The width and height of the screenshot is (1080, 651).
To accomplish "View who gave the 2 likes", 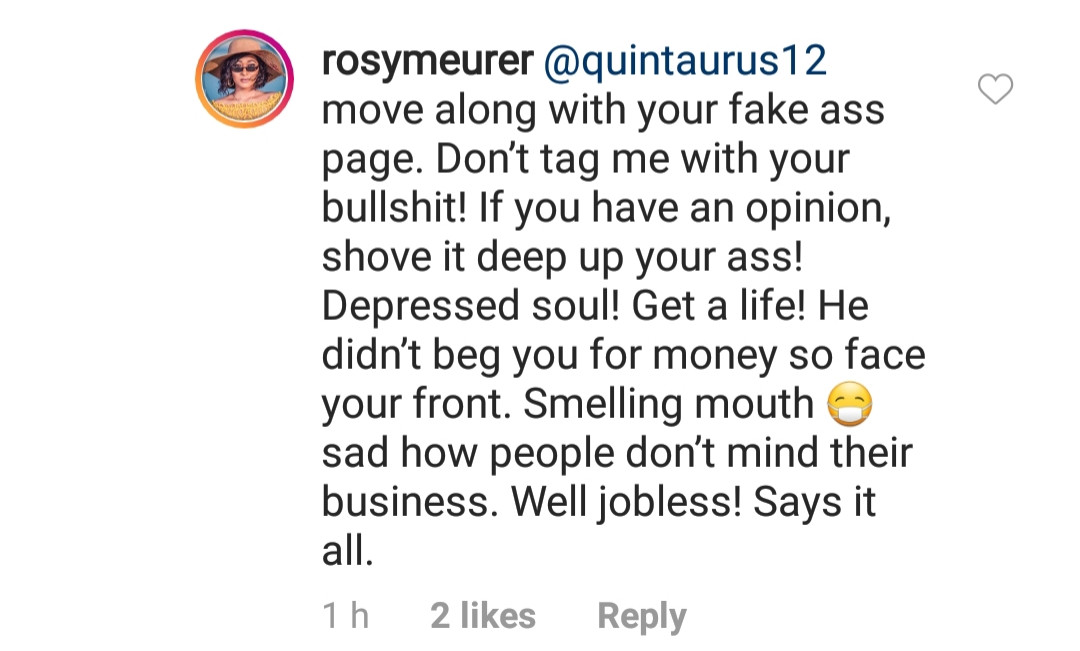I will tap(484, 615).
